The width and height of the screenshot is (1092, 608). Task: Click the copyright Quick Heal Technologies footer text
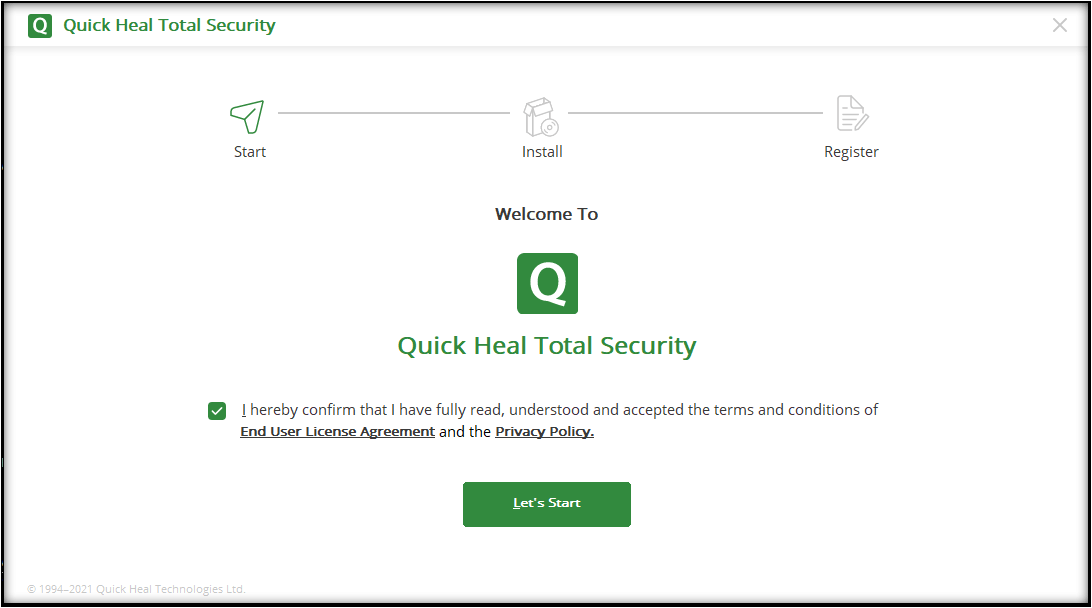click(x=136, y=589)
